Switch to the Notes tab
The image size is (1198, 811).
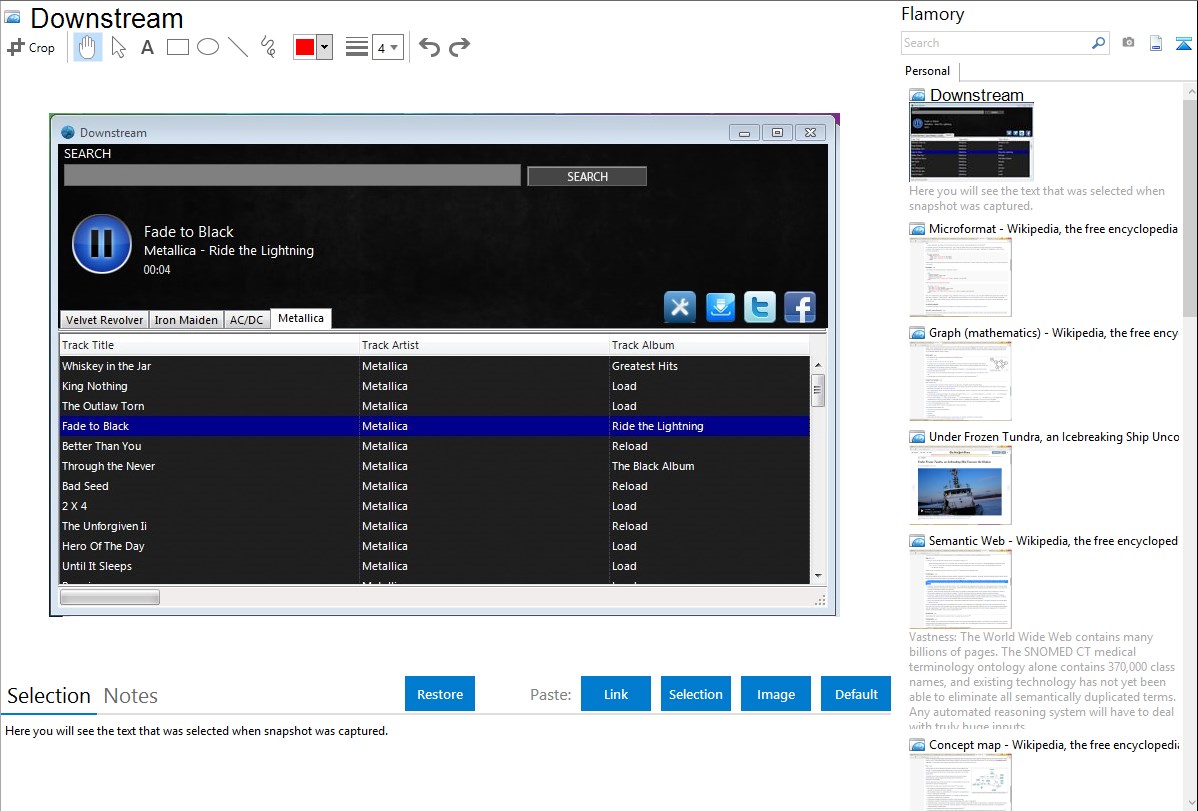click(131, 696)
